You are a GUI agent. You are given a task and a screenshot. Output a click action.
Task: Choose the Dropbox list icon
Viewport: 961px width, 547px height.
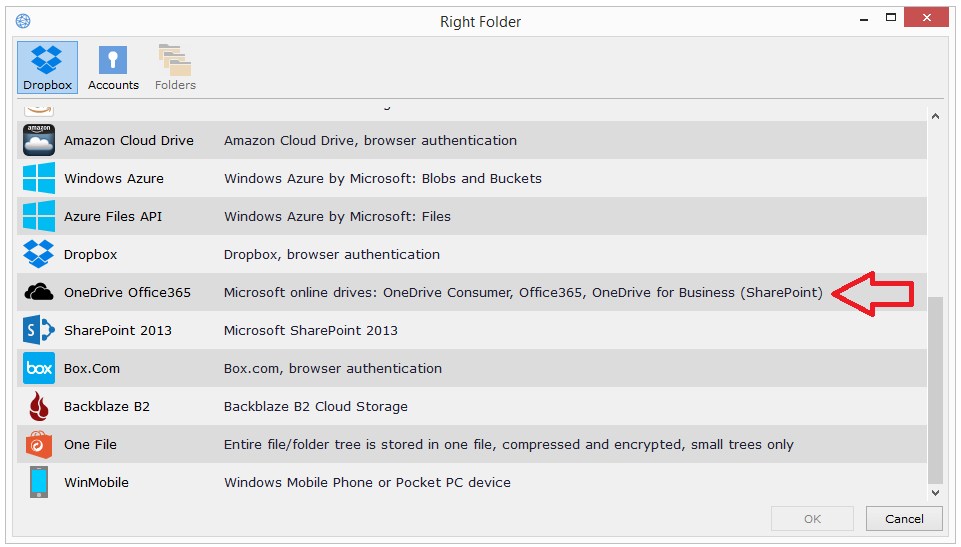[x=39, y=255]
